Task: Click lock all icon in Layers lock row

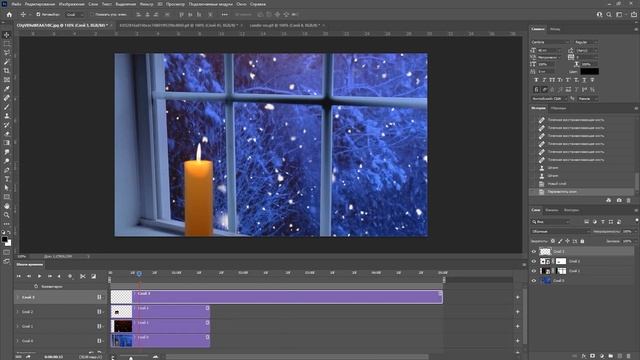Action: tap(582, 241)
